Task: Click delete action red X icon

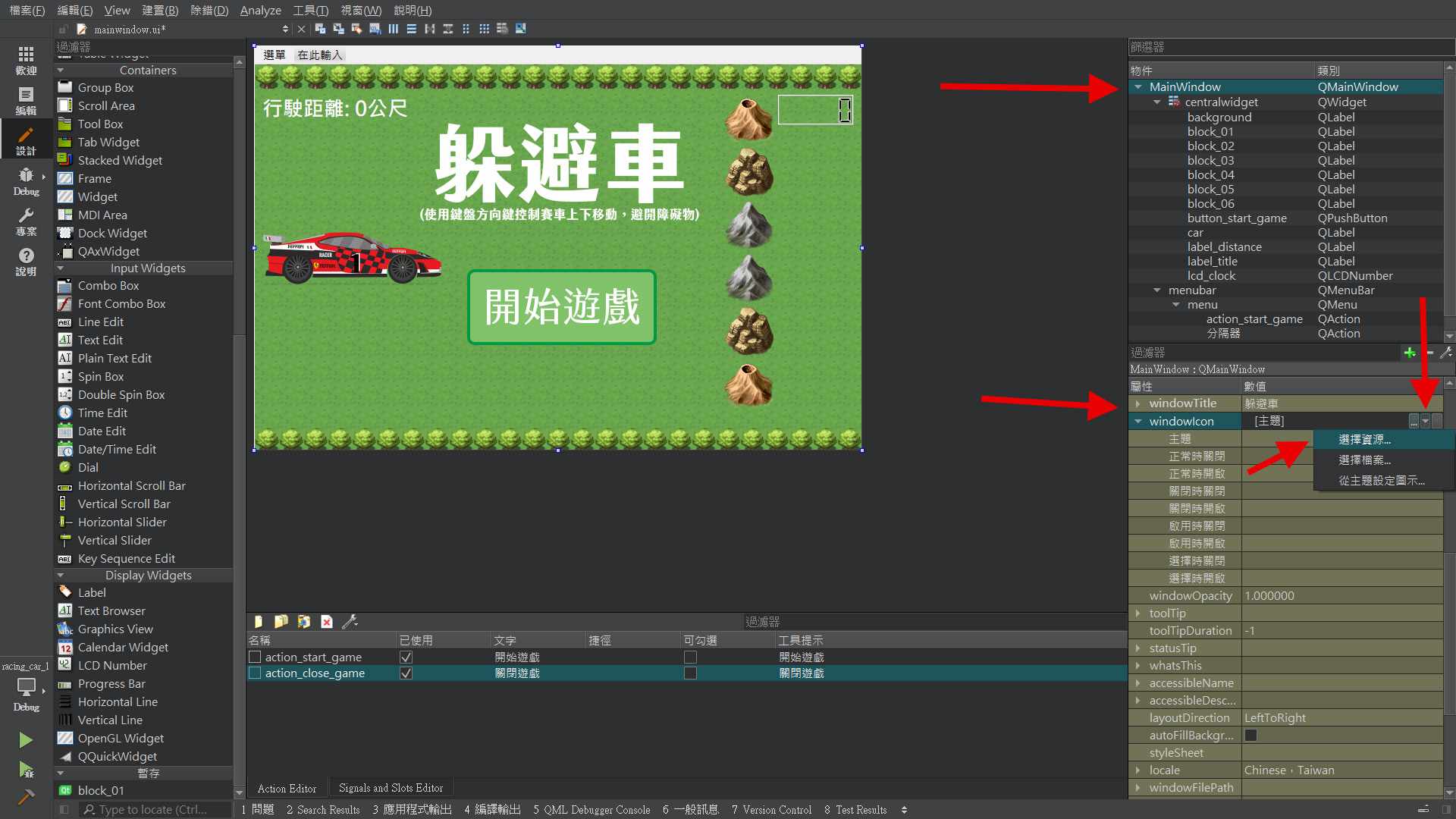Action: click(327, 622)
